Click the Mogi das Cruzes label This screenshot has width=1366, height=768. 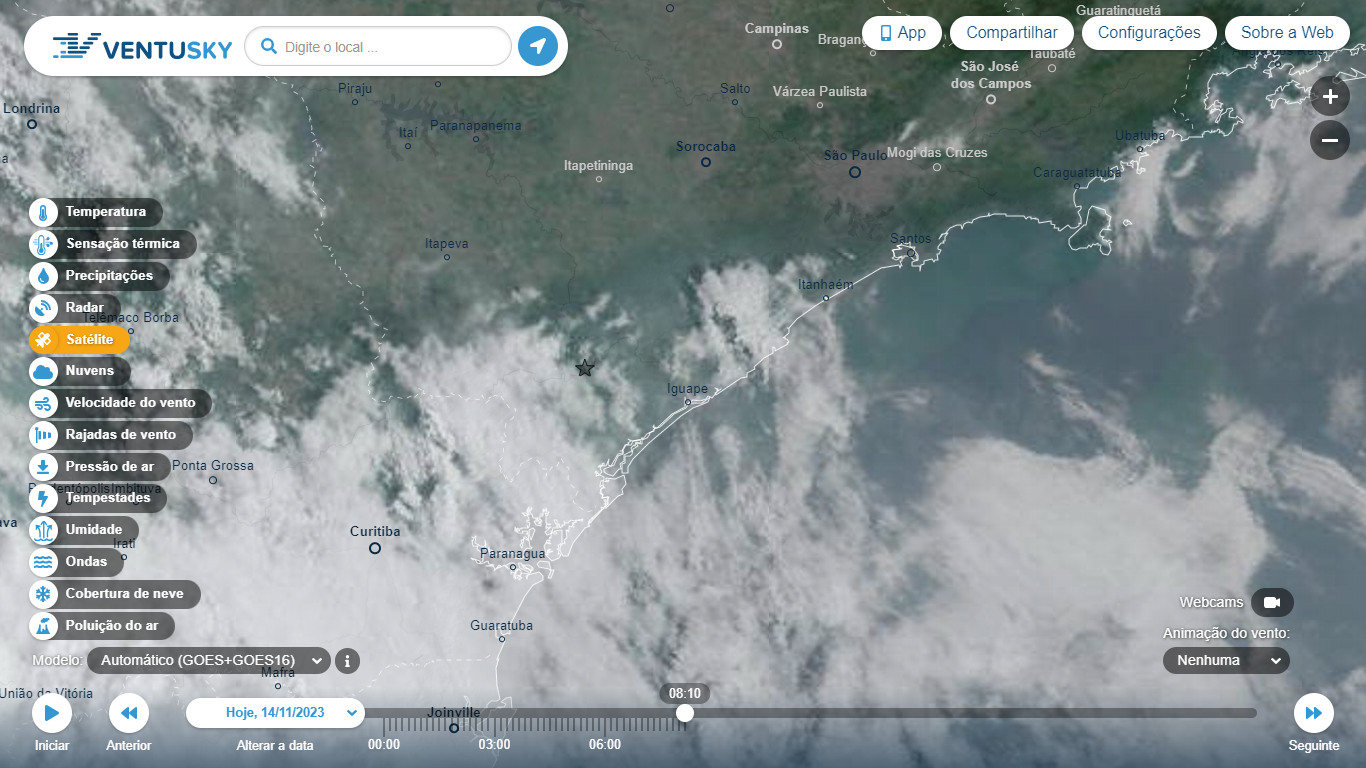[937, 152]
